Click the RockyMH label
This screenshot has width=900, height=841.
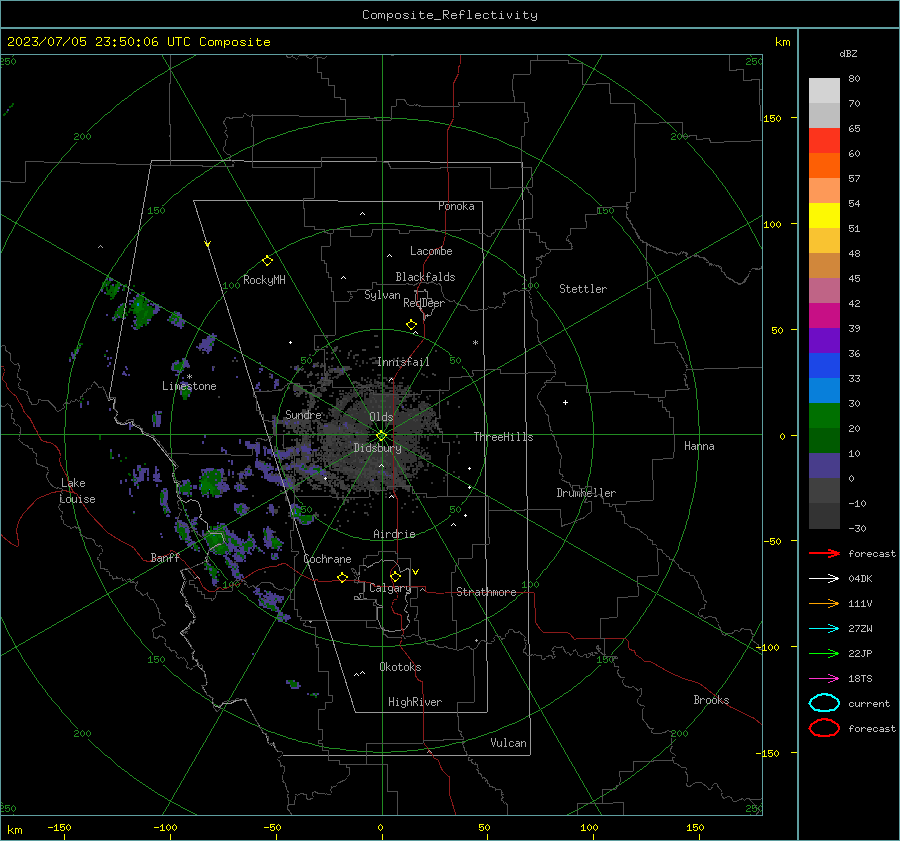264,280
